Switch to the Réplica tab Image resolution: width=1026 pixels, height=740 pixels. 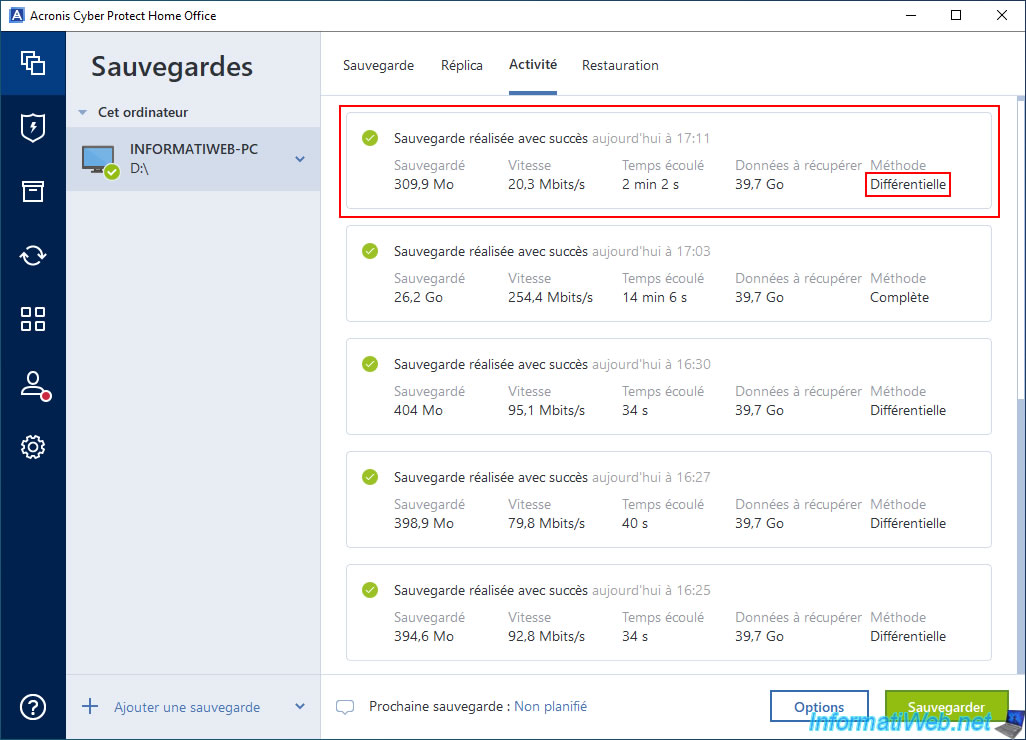pos(461,65)
